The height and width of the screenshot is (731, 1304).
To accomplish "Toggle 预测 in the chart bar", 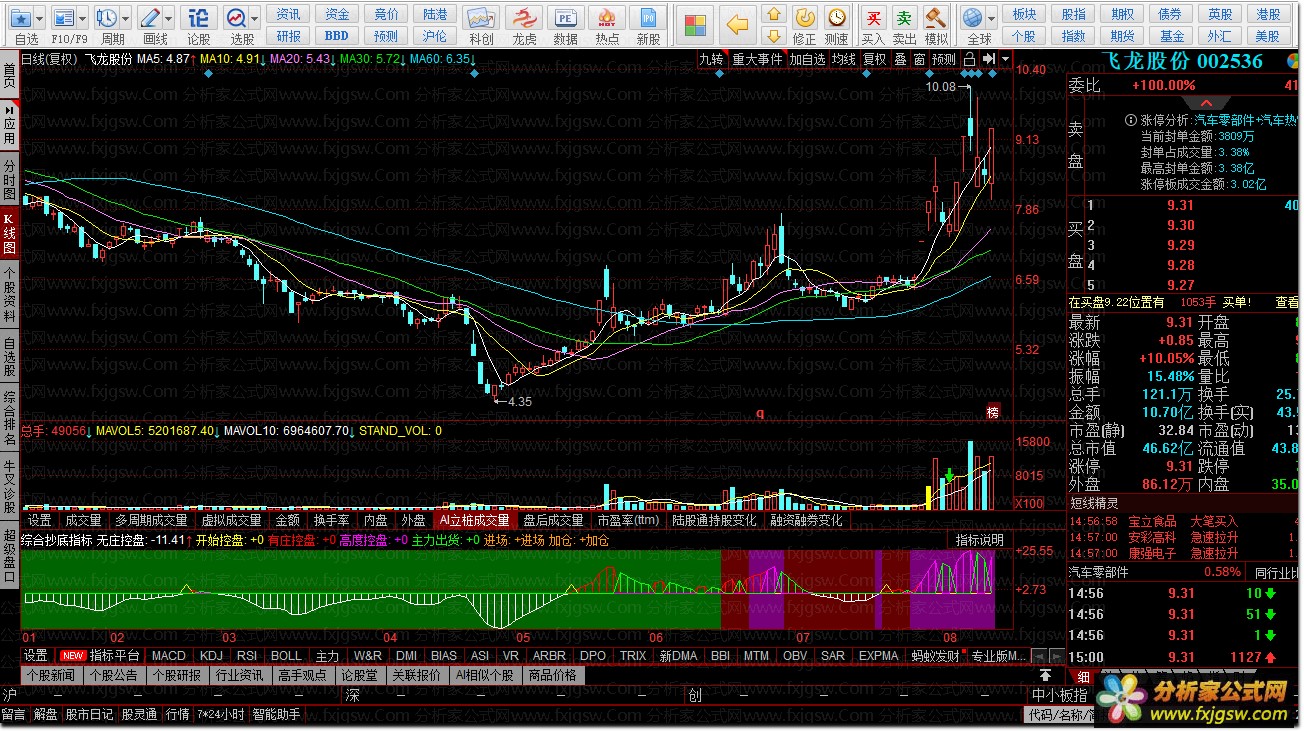I will coord(944,59).
